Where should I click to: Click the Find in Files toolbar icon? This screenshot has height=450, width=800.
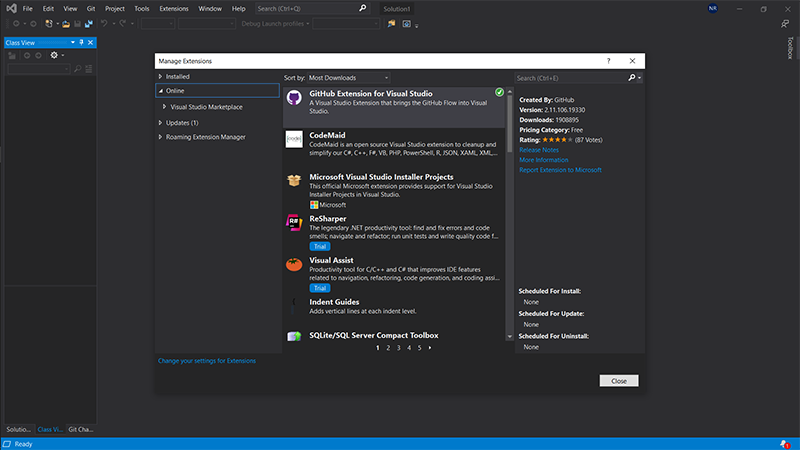tap(391, 23)
